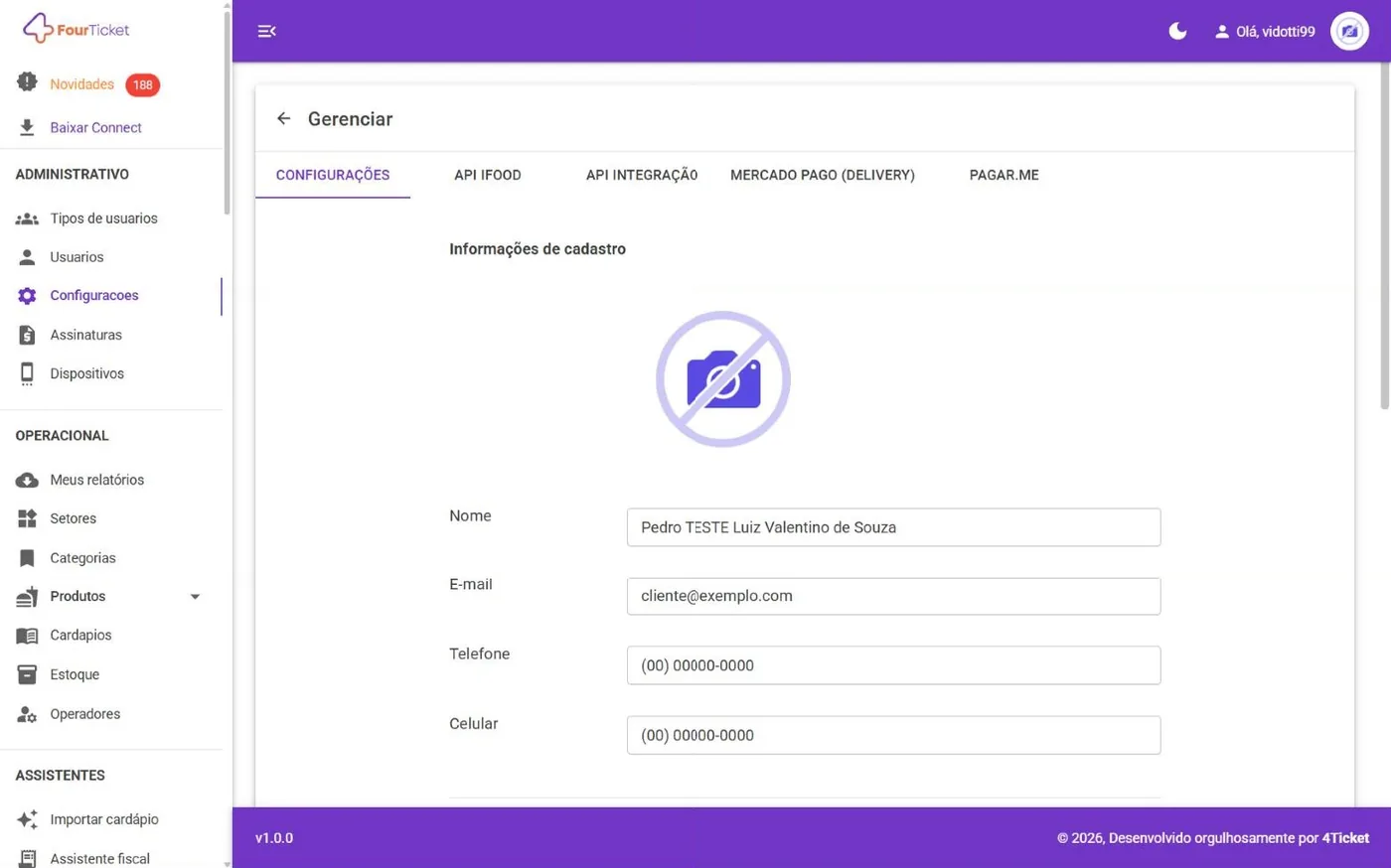Open the PAGAR.ME tab

(1004, 175)
